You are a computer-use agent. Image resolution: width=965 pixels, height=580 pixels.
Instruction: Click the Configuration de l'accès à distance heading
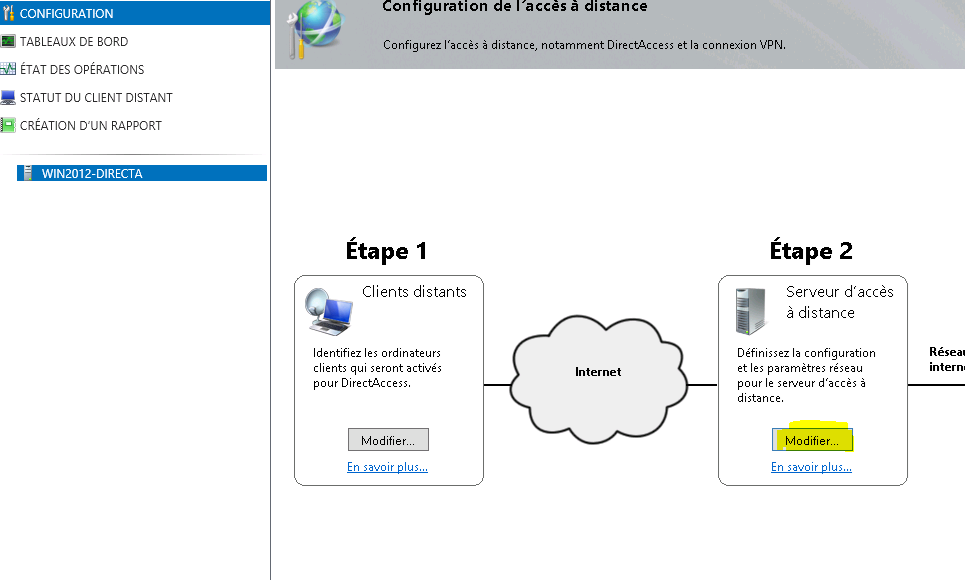click(515, 7)
